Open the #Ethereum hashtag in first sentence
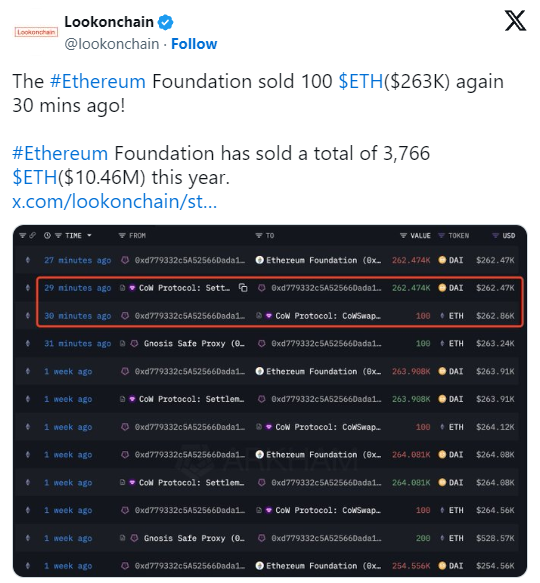 point(98,81)
